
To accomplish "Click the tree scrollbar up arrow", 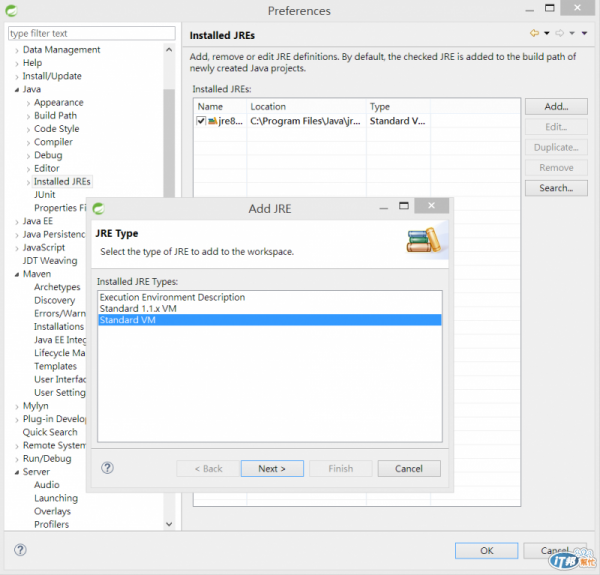I will 169,50.
